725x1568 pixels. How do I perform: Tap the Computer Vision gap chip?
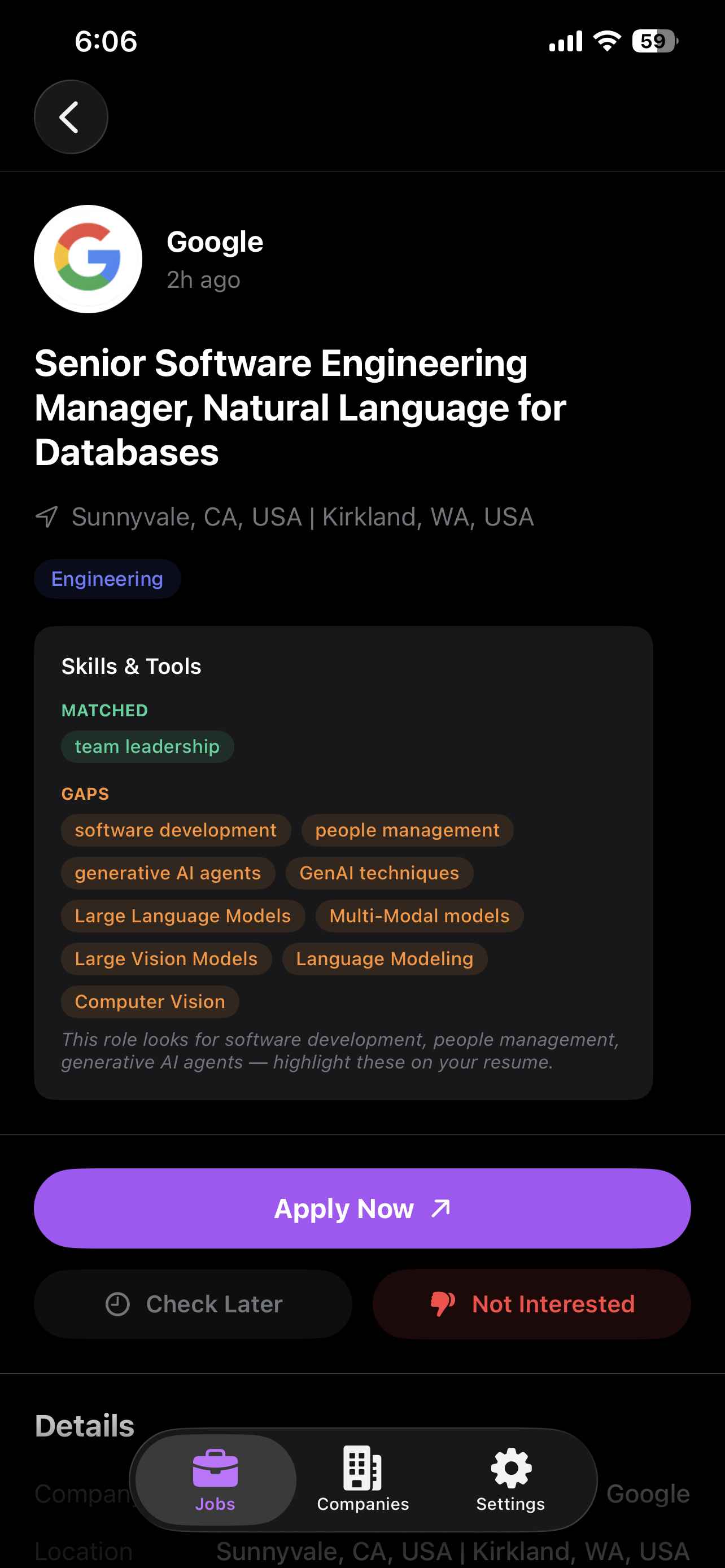pos(150,1002)
